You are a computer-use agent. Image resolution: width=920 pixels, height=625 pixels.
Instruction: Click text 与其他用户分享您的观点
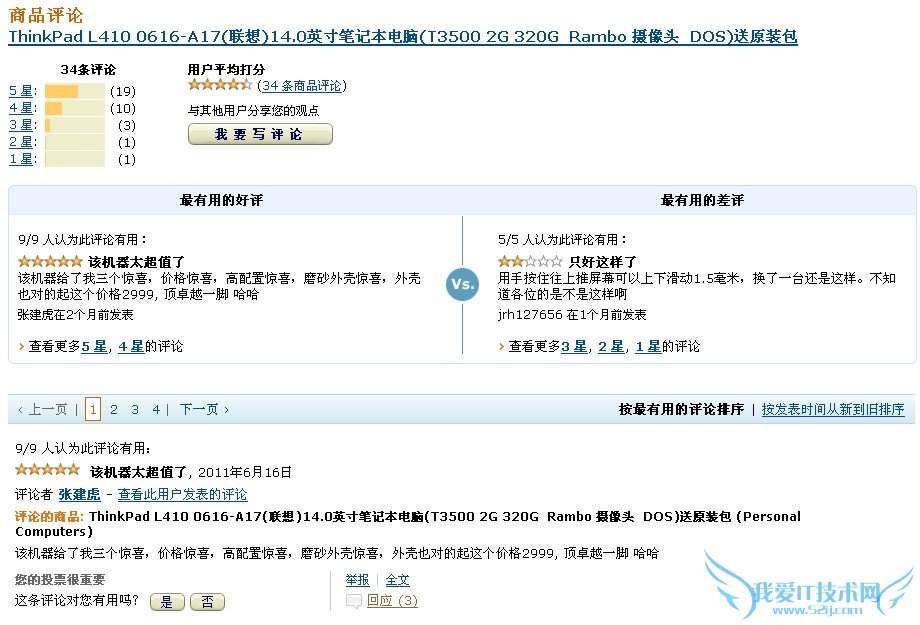pyautogui.click(x=253, y=110)
